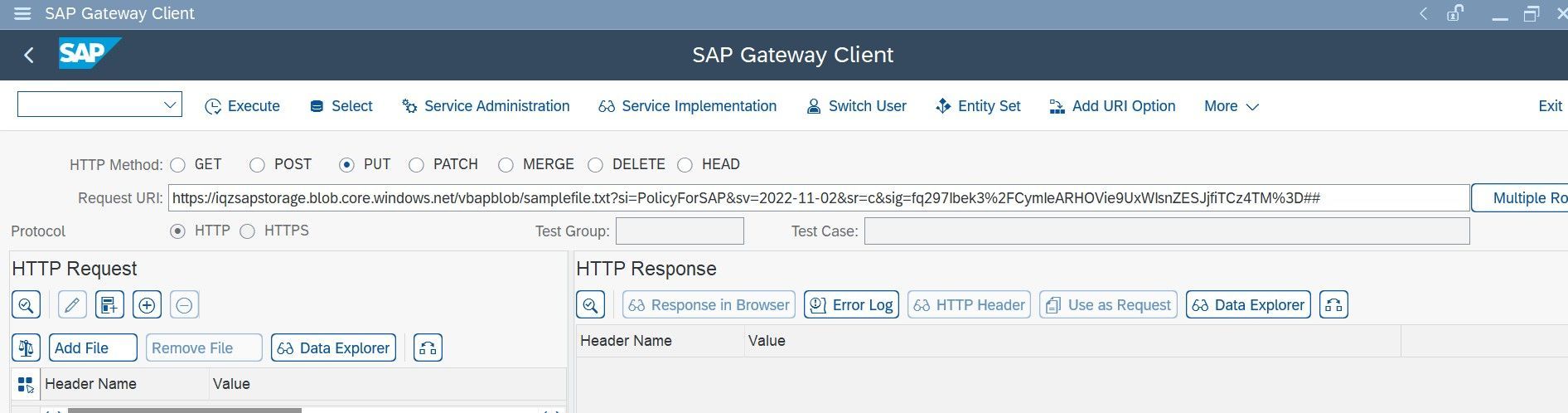Open Data Explorer in HTTP Response panel

(1248, 305)
